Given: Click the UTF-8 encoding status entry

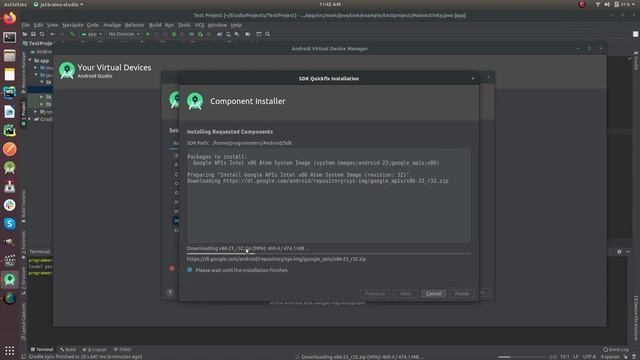Looking at the screenshot, I should (589, 357).
